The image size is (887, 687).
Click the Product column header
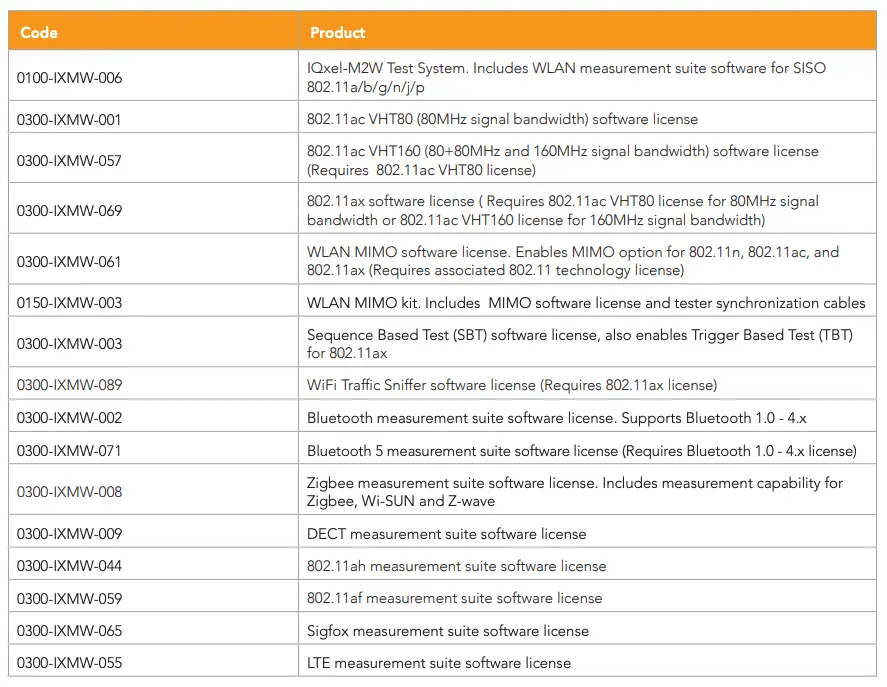[x=337, y=33]
